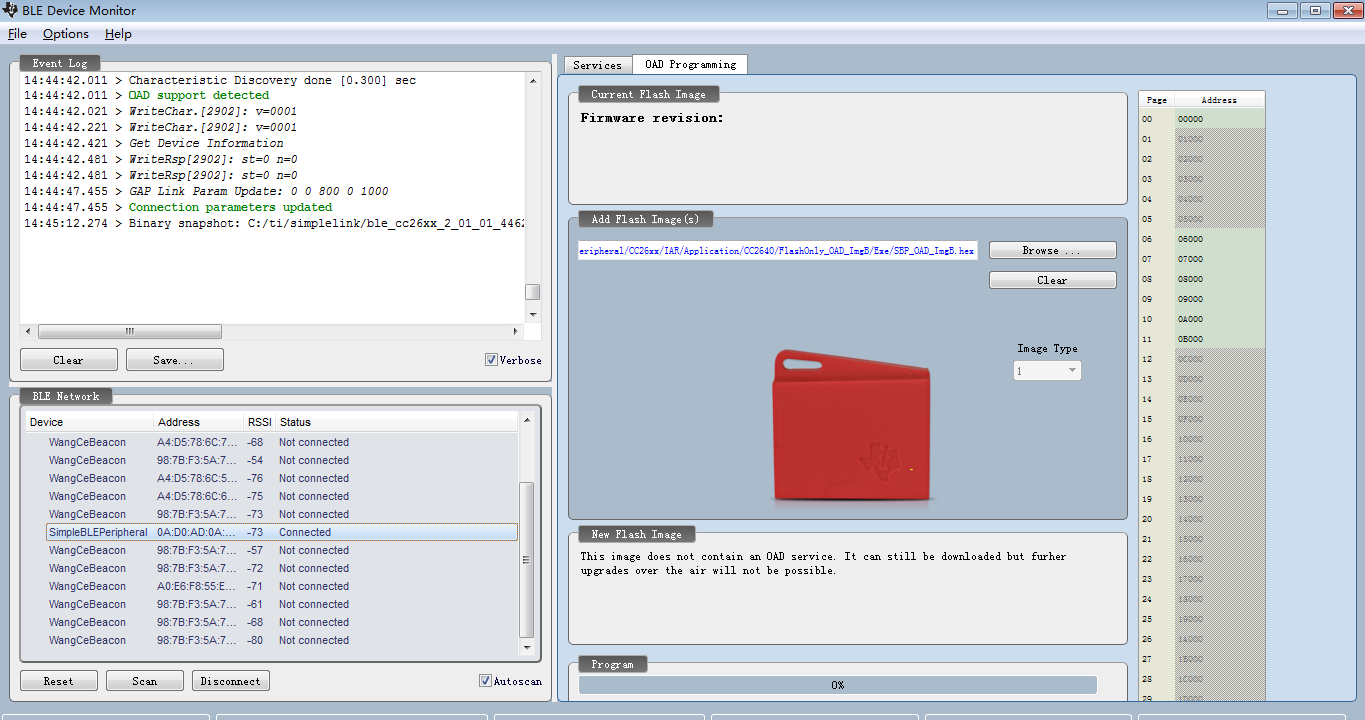The width and height of the screenshot is (1365, 720).
Task: Clear the Event Log
Action: (x=69, y=360)
